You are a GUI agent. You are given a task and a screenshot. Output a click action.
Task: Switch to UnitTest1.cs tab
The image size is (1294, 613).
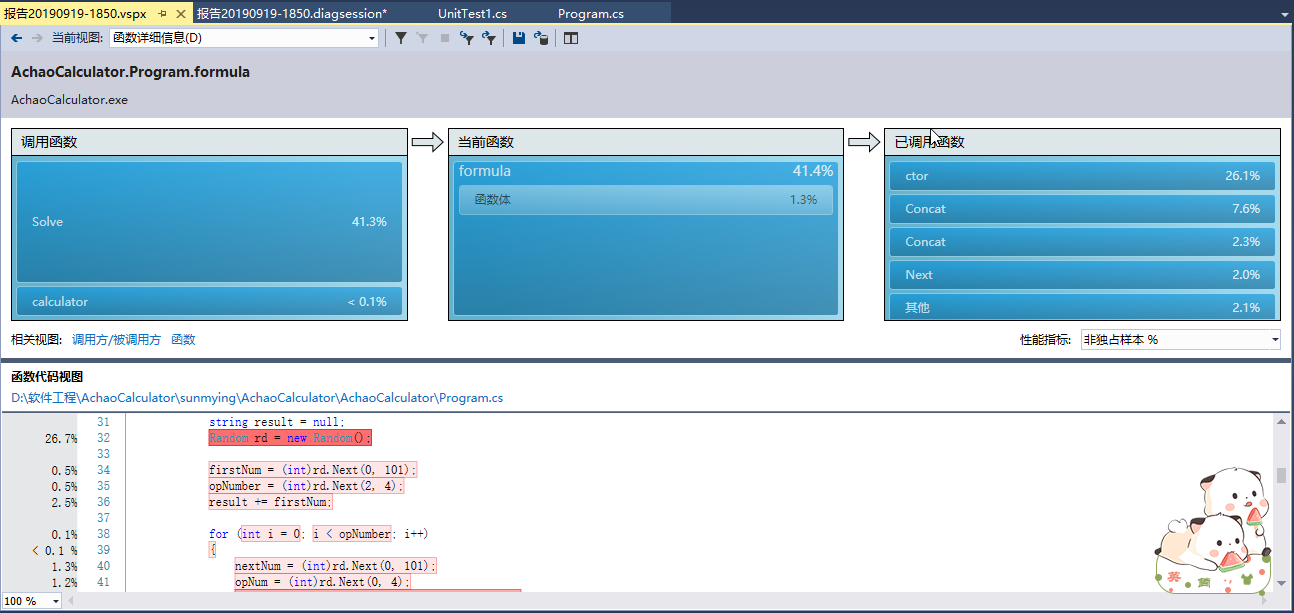473,14
